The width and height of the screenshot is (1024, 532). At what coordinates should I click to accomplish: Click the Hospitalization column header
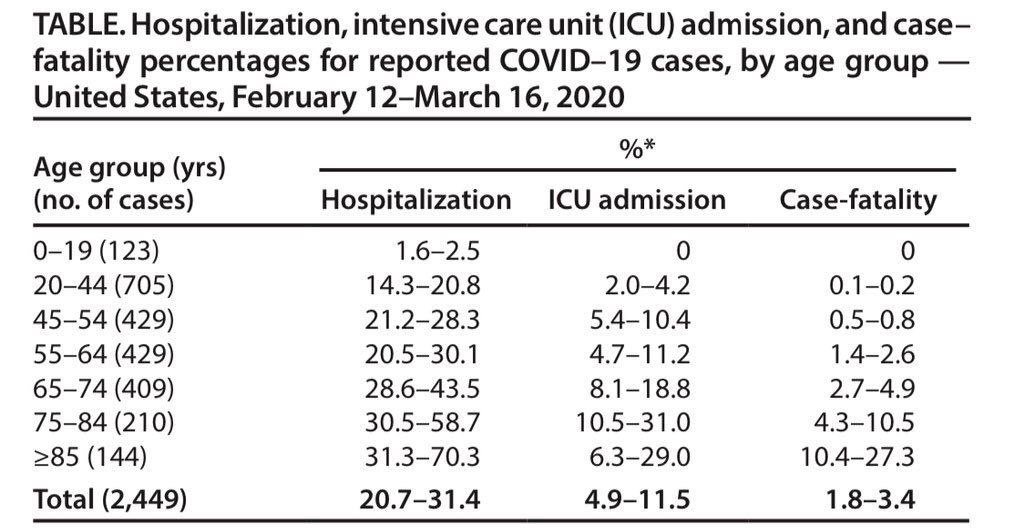415,200
